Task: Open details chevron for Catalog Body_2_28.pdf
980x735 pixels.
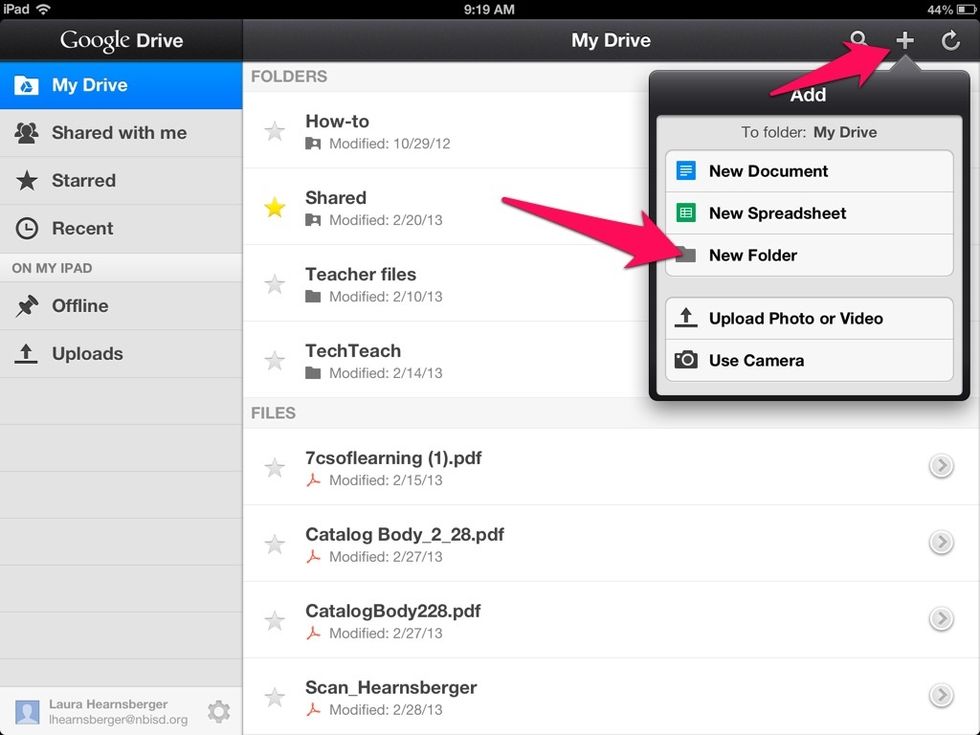Action: click(x=941, y=542)
